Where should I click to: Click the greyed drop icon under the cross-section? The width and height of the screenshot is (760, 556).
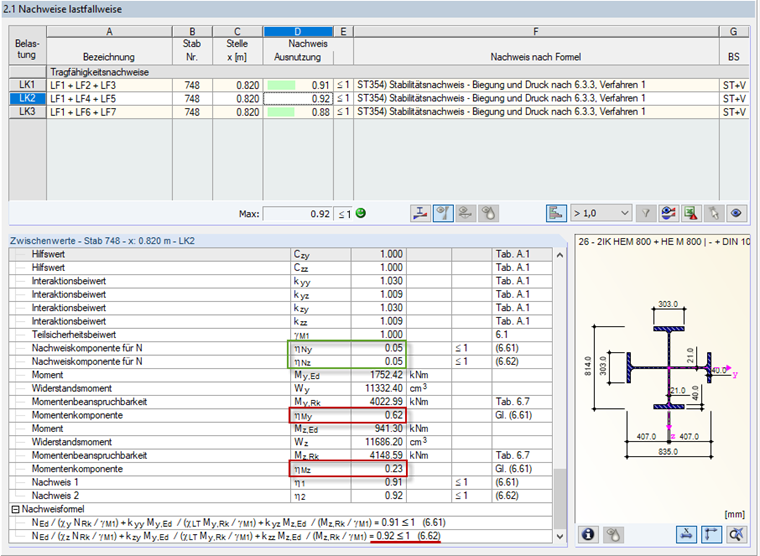tap(614, 534)
